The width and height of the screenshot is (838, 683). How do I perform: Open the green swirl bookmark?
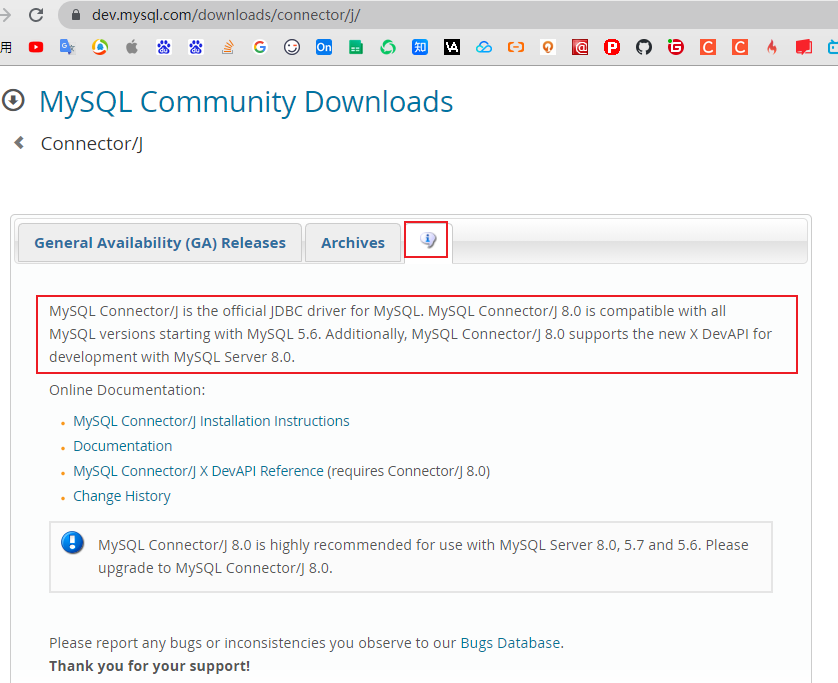point(388,48)
